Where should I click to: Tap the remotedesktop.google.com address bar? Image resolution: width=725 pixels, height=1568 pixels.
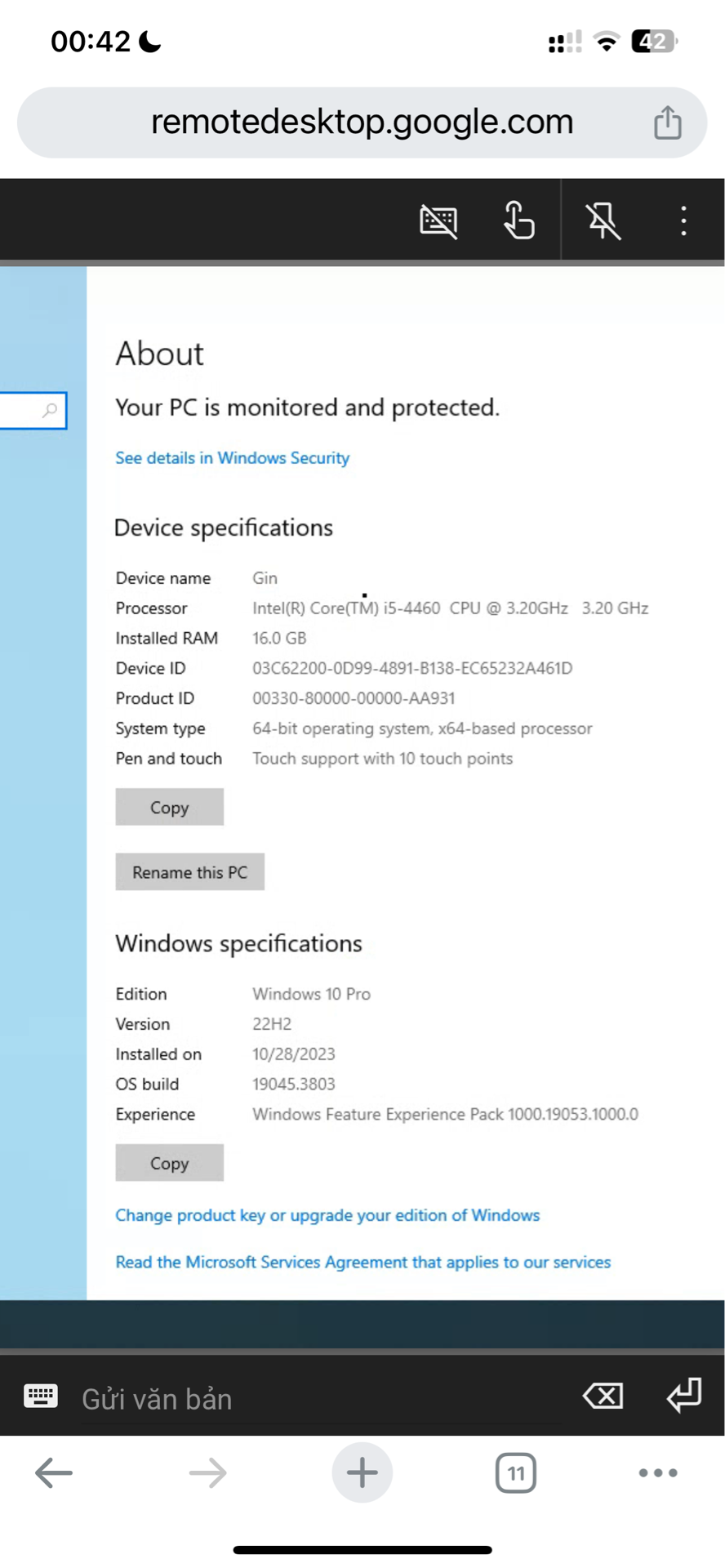click(362, 122)
